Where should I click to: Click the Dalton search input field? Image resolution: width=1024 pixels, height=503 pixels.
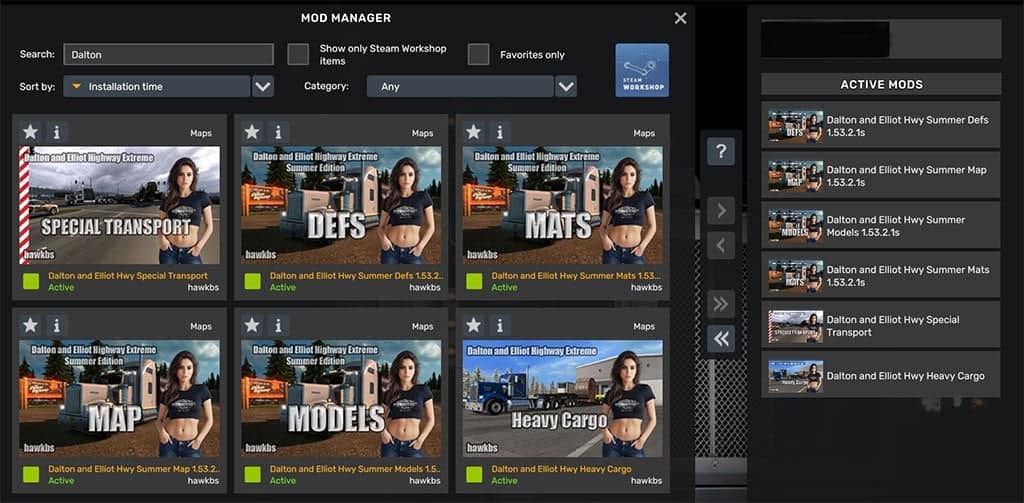[x=168, y=55]
